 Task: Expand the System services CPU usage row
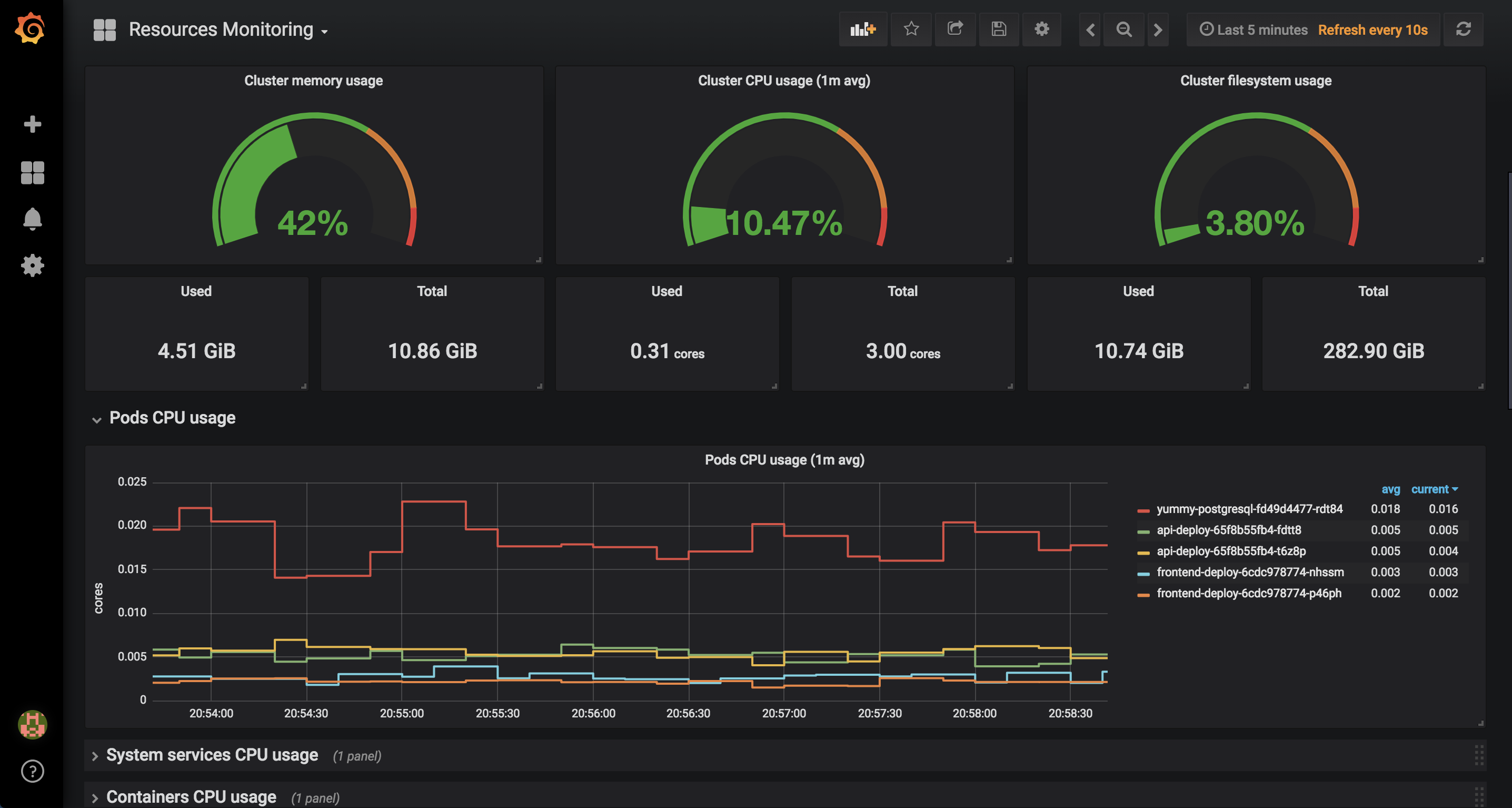click(x=212, y=755)
